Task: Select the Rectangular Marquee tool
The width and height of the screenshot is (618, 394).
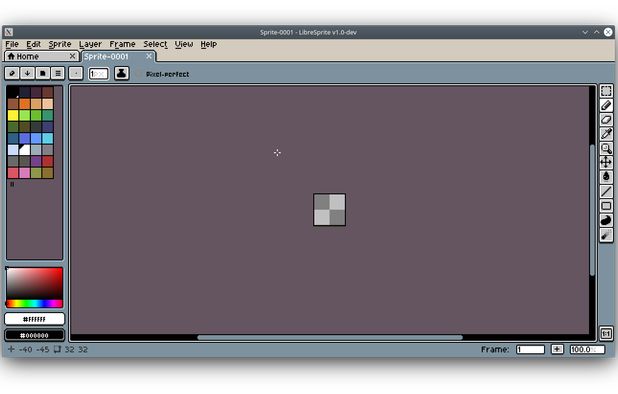Action: pos(606,91)
